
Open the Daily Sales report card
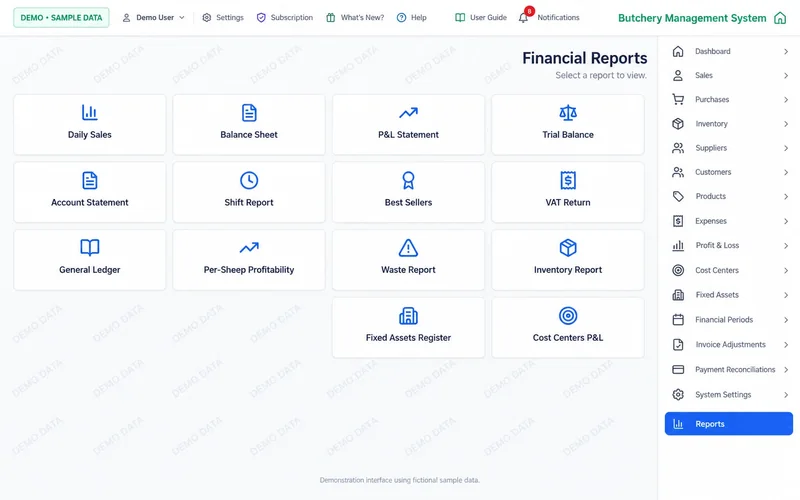coord(90,124)
